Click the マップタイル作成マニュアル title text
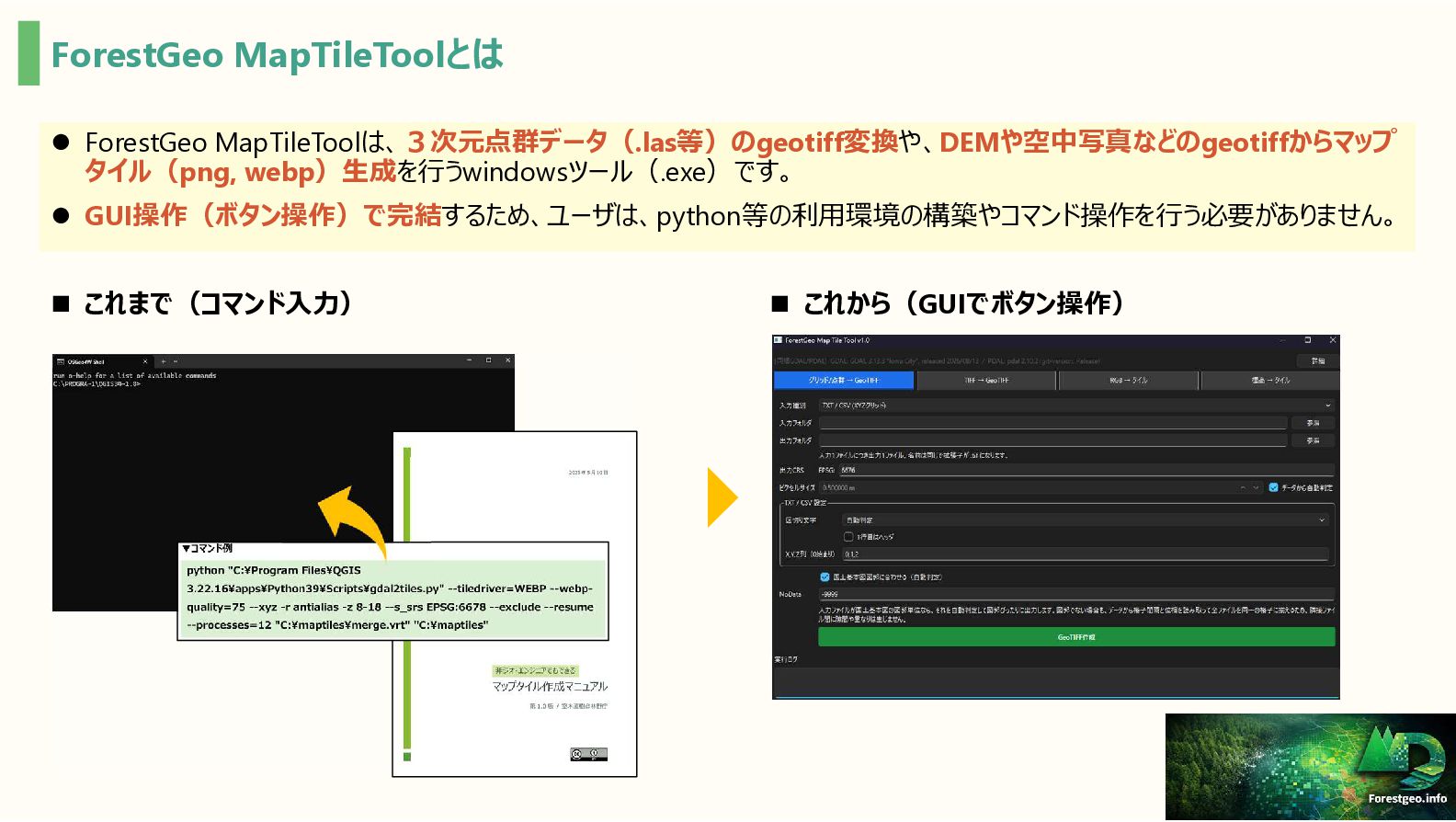The height and width of the screenshot is (822, 1456). (550, 687)
